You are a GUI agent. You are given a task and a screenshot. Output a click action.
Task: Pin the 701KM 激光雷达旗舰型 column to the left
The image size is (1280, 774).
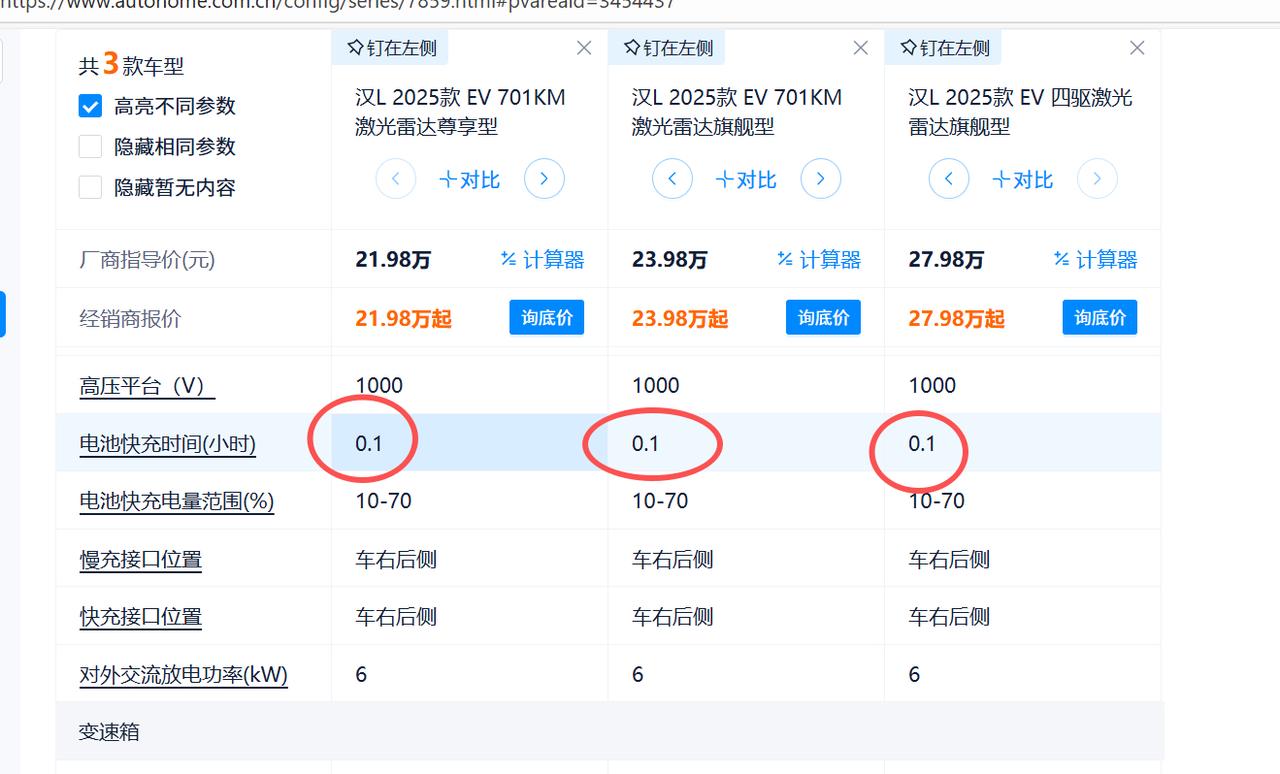point(667,47)
